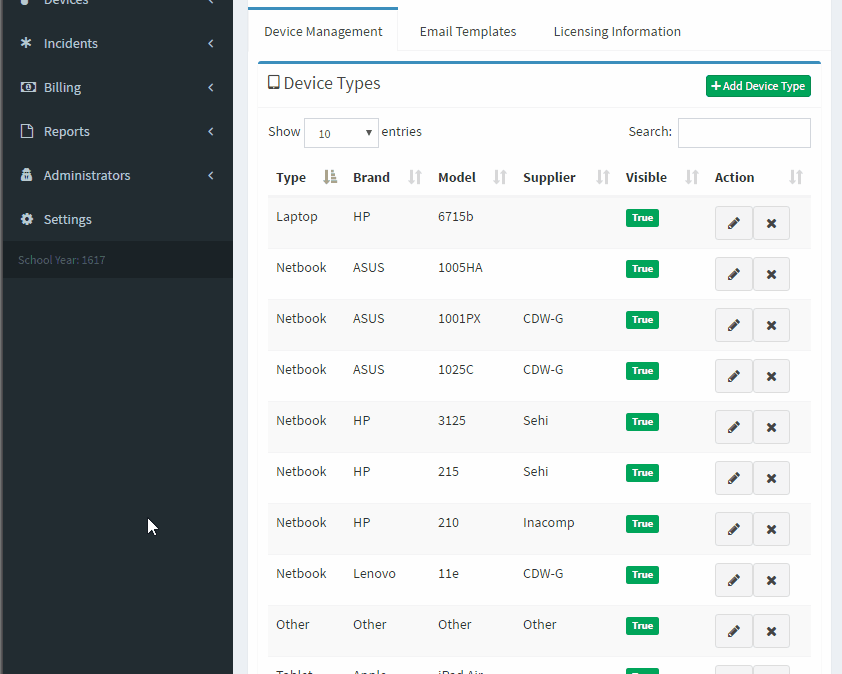Viewport: 842px width, 674px height.
Task: Expand the Reports sidebar section
Action: pos(117,132)
